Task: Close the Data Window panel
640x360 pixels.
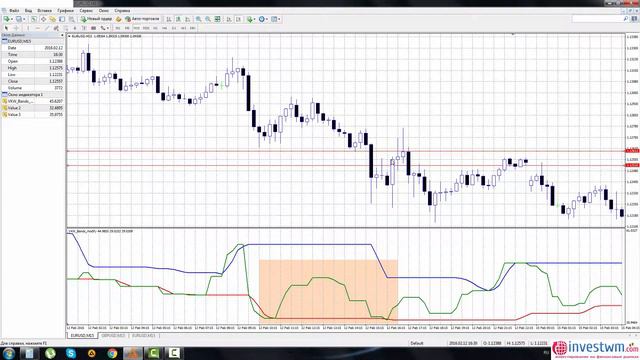Action: (x=62, y=35)
